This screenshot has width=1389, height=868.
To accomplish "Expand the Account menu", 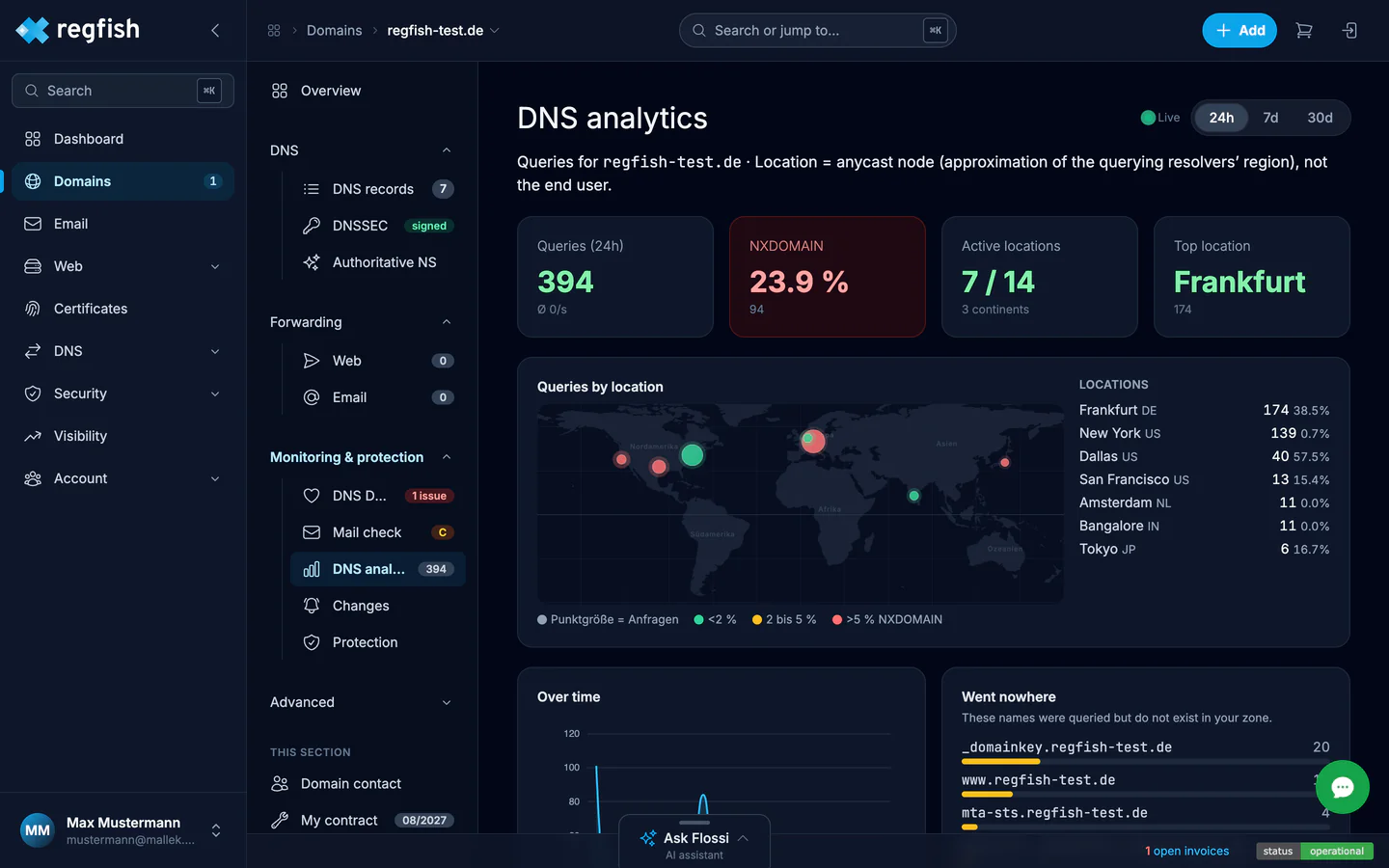I will [123, 478].
